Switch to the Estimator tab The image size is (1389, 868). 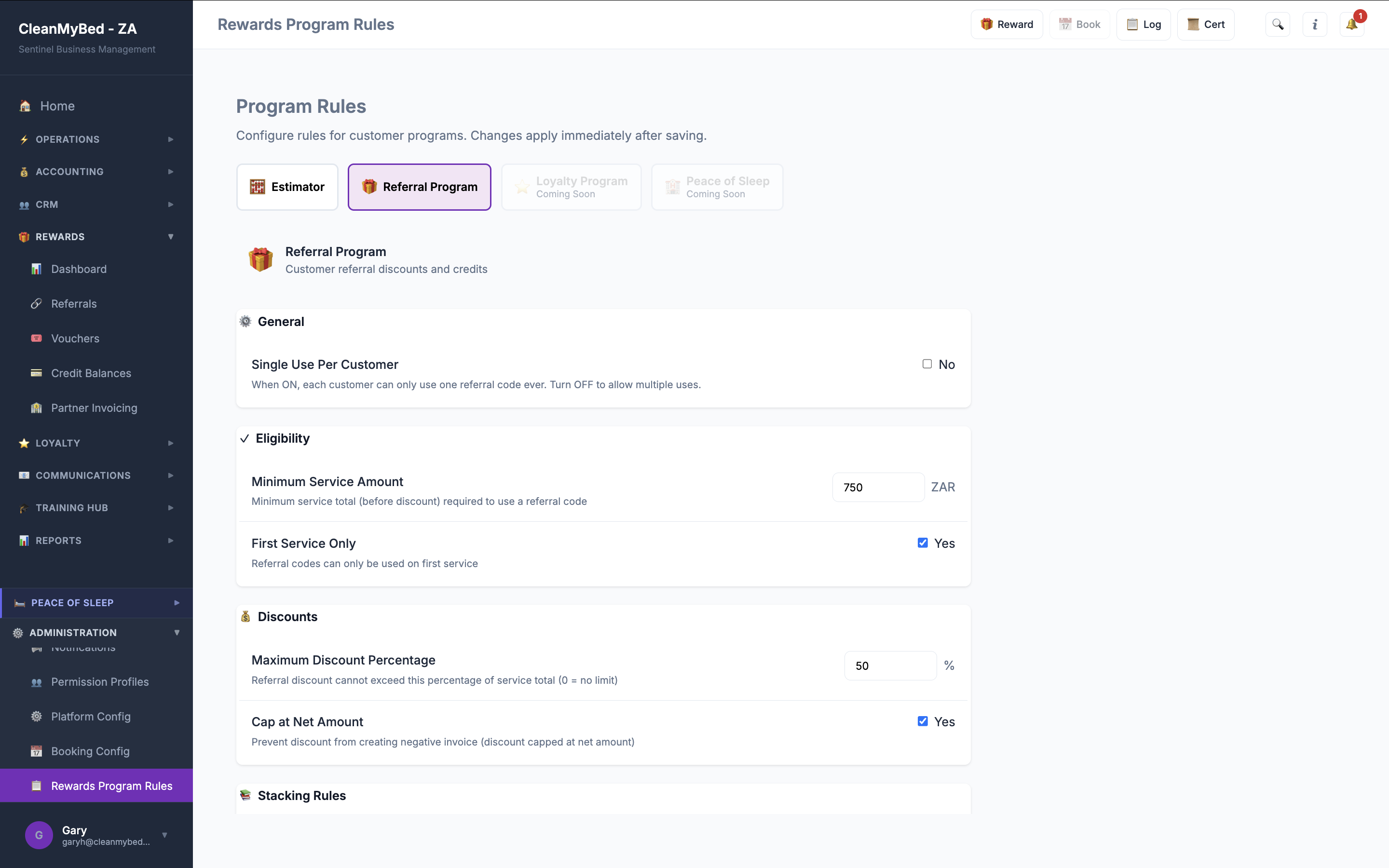(287, 187)
